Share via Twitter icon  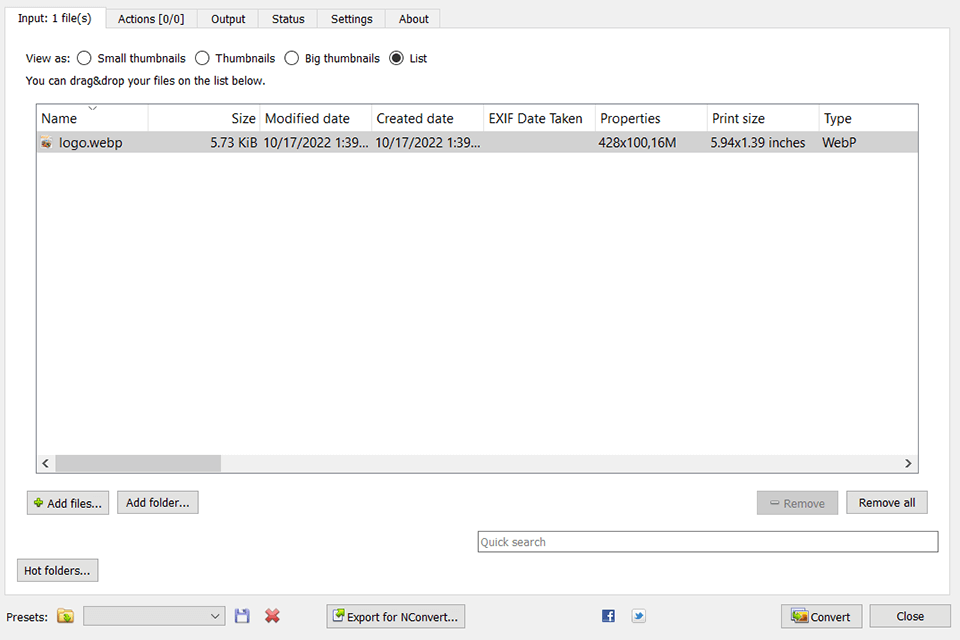click(x=639, y=616)
